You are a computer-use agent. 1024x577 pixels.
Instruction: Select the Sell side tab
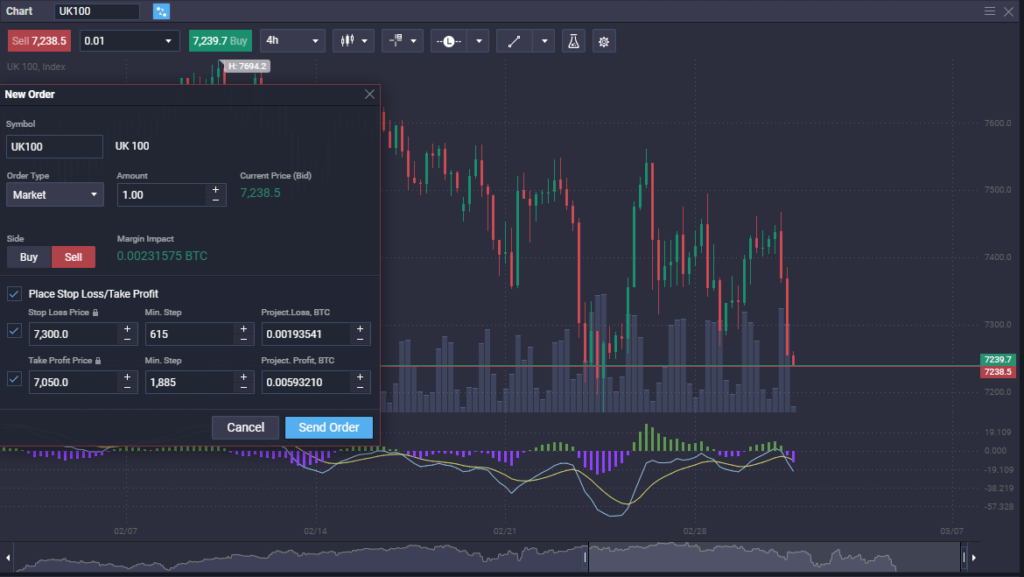(x=73, y=256)
